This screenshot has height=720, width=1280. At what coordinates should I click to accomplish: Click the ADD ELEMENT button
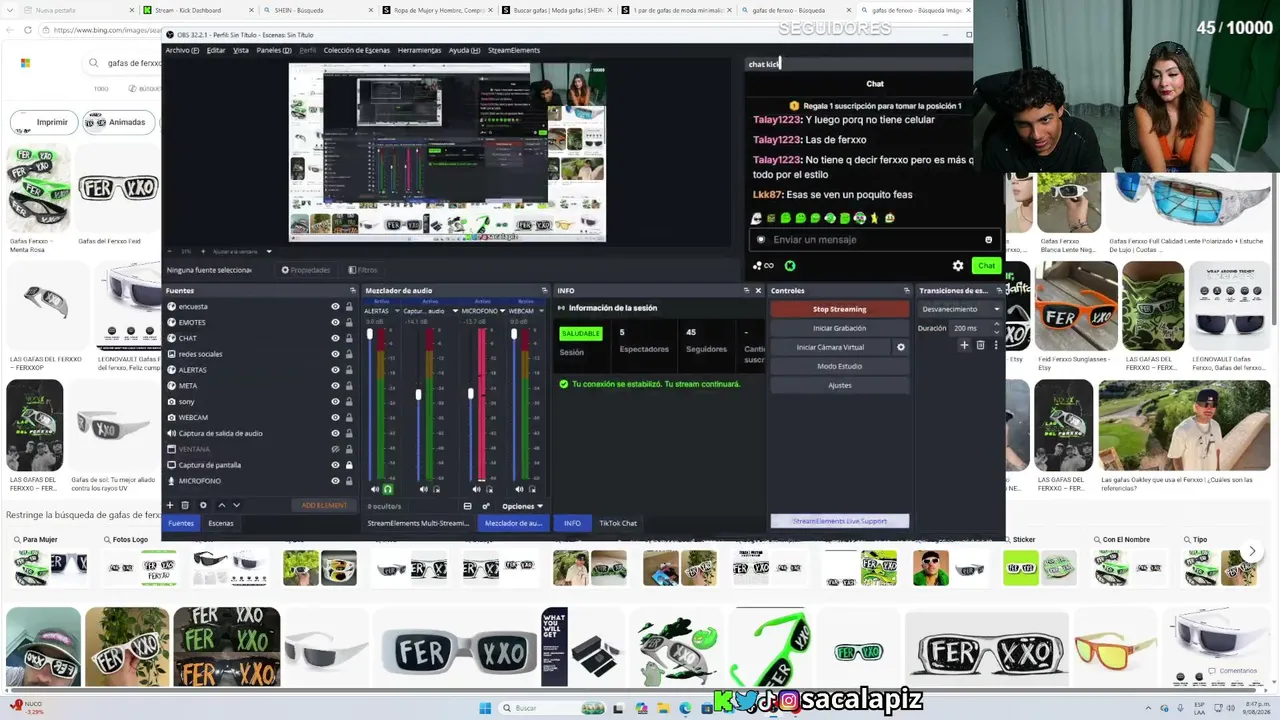click(x=324, y=505)
